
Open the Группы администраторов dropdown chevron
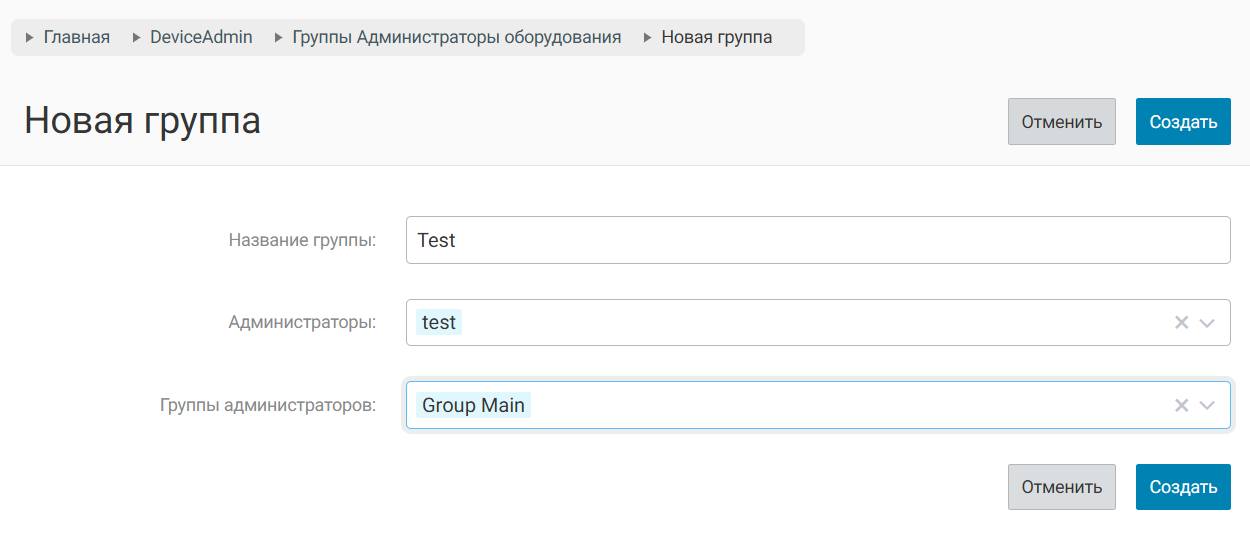tap(1207, 405)
